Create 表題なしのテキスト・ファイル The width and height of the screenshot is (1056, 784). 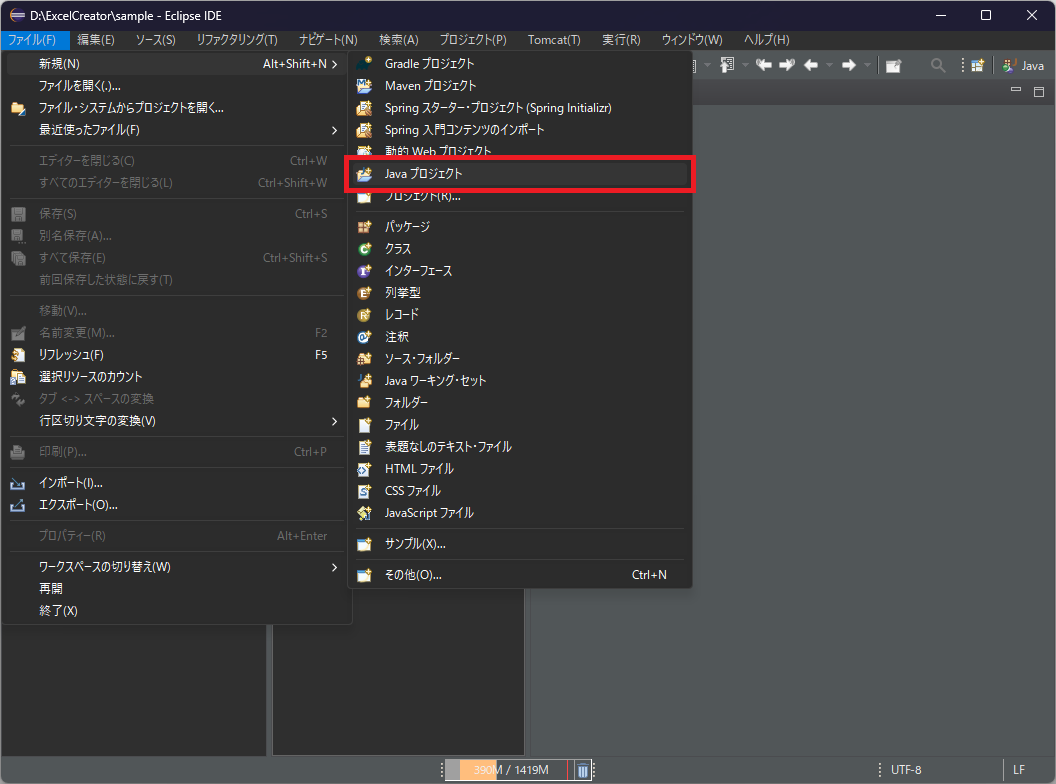point(519,447)
